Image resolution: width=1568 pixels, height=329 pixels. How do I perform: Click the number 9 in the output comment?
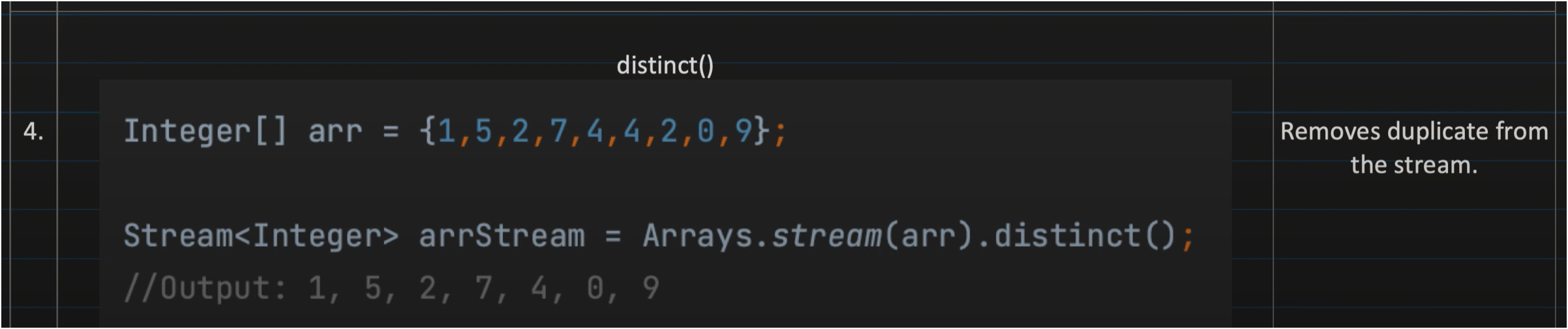[650, 288]
